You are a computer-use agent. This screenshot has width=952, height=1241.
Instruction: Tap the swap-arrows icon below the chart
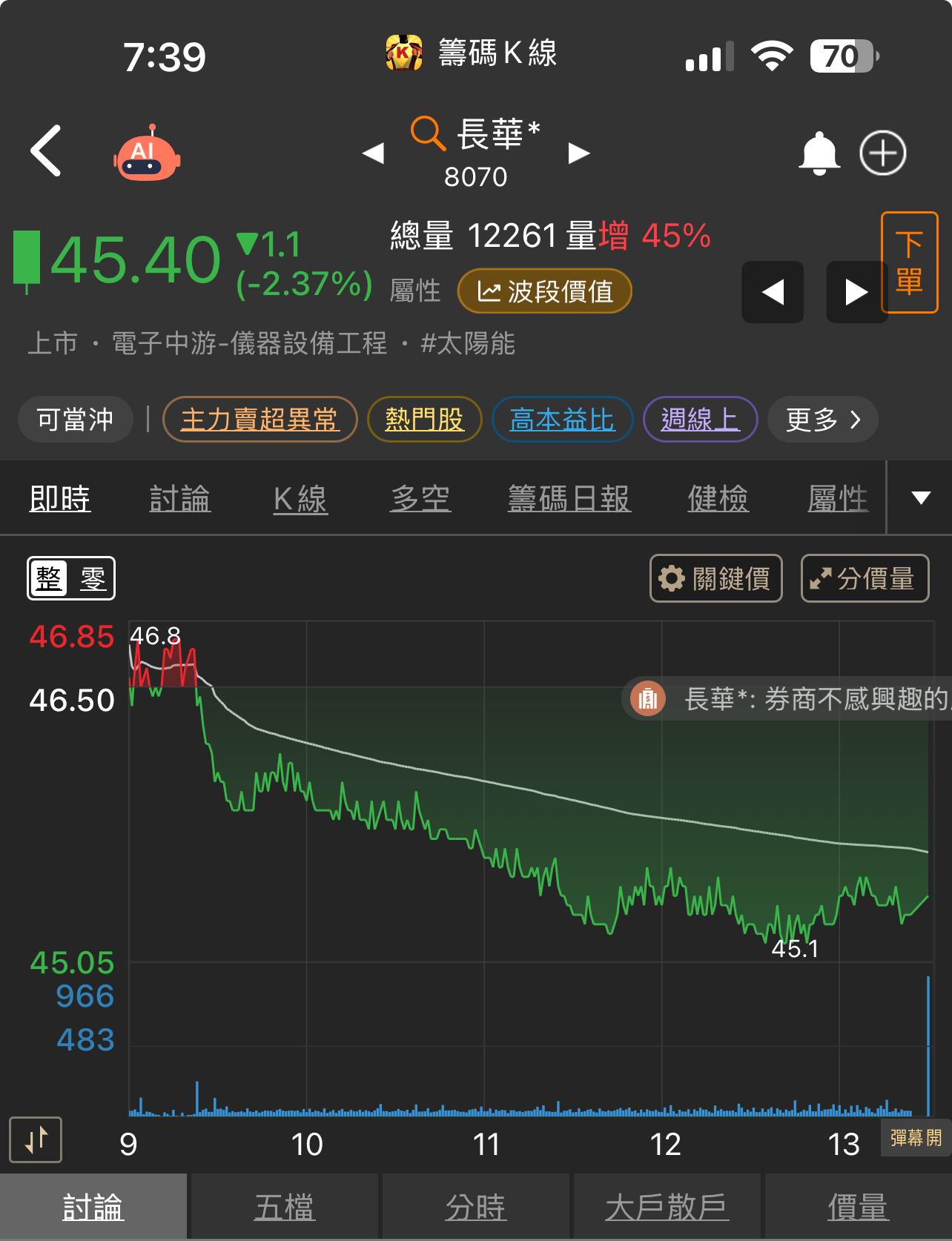[36, 1139]
